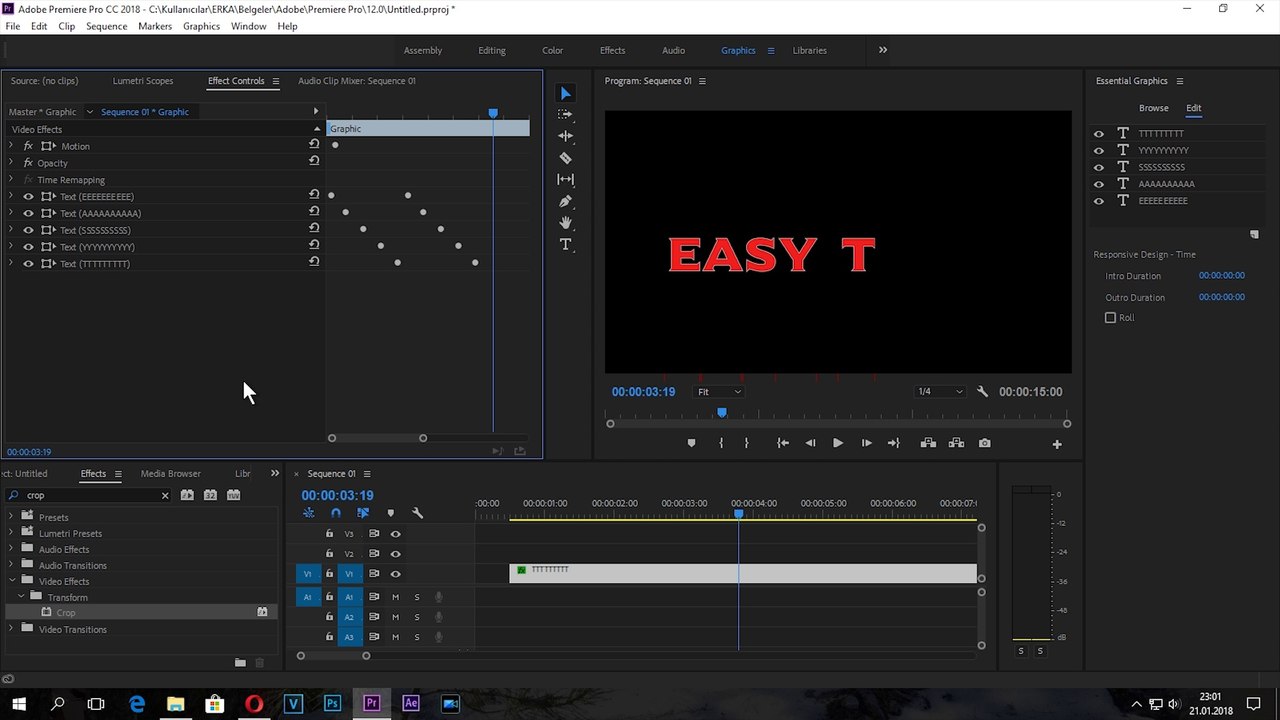Screen dimensions: 1280x720
Task: Open the program monitor settings wrench
Action: point(982,392)
